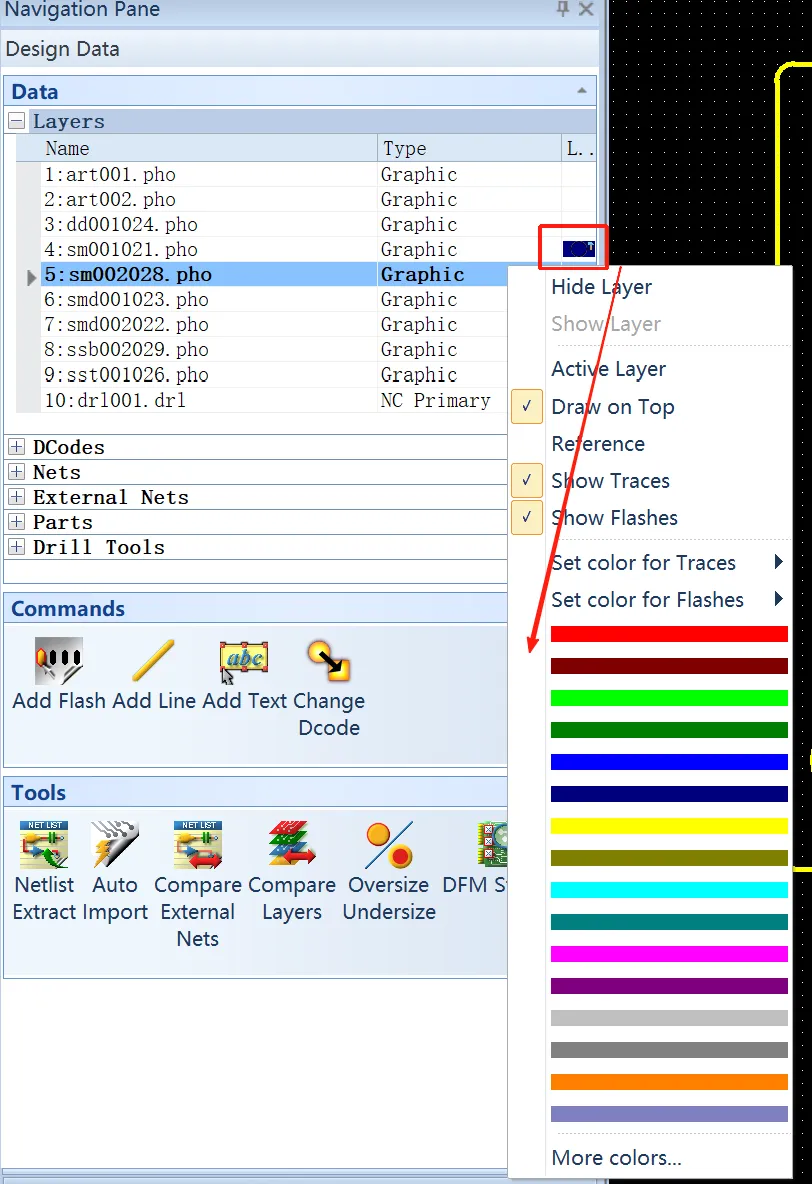The height and width of the screenshot is (1184, 812).
Task: Select layer 3:dd001024.pho
Action: pyautogui.click(x=121, y=224)
